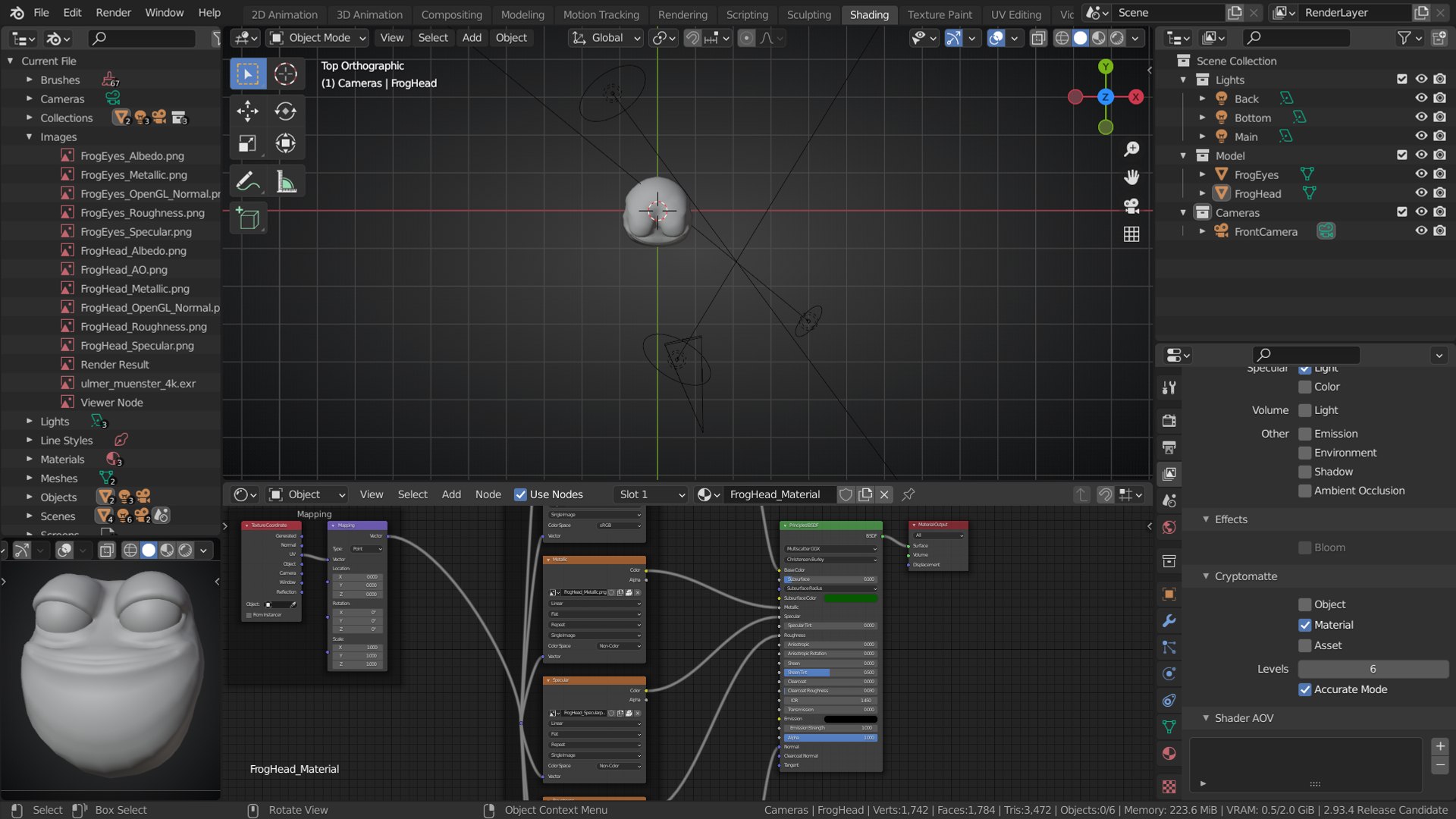Select FrogHead_Albedo.png in Images list
Viewport: 1456px width, 819px height.
pyautogui.click(x=133, y=251)
